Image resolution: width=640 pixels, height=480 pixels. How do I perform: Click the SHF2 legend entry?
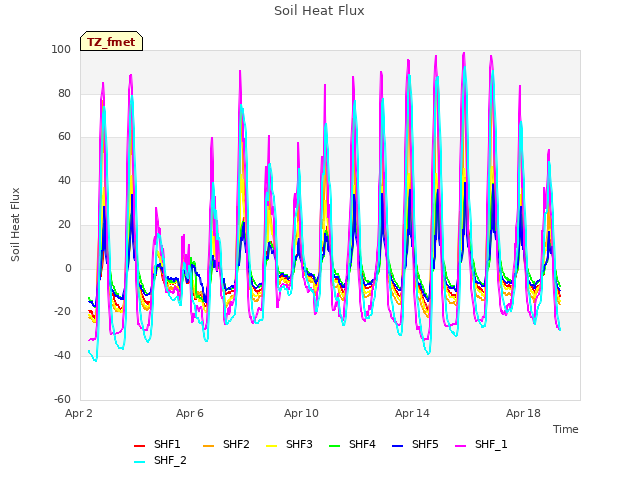(226, 444)
